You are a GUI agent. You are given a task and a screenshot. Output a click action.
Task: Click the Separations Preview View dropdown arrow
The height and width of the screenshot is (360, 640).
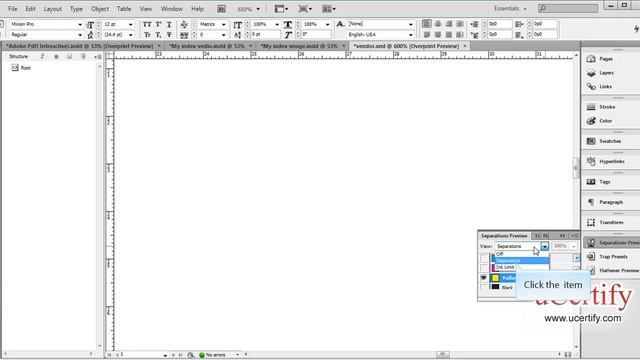click(544, 247)
